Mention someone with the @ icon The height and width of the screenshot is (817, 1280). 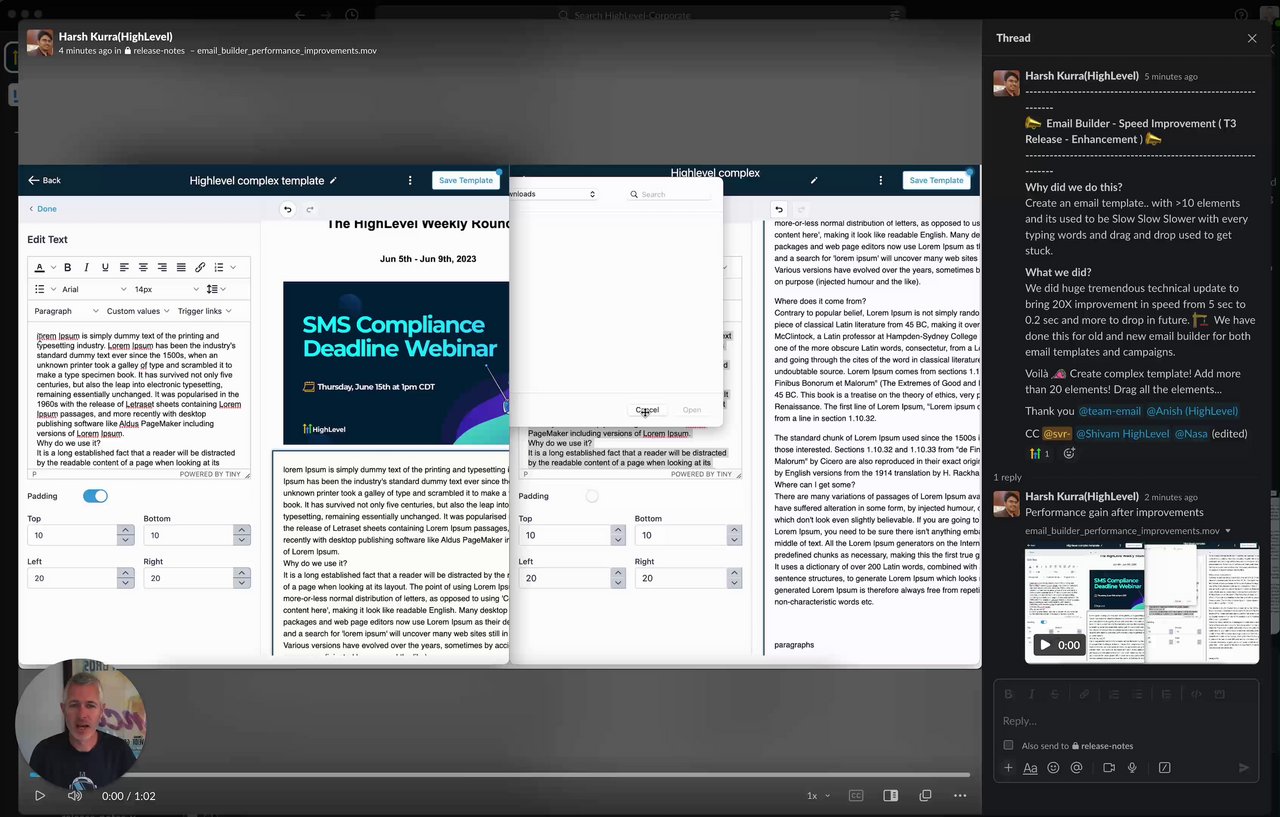[1076, 768]
